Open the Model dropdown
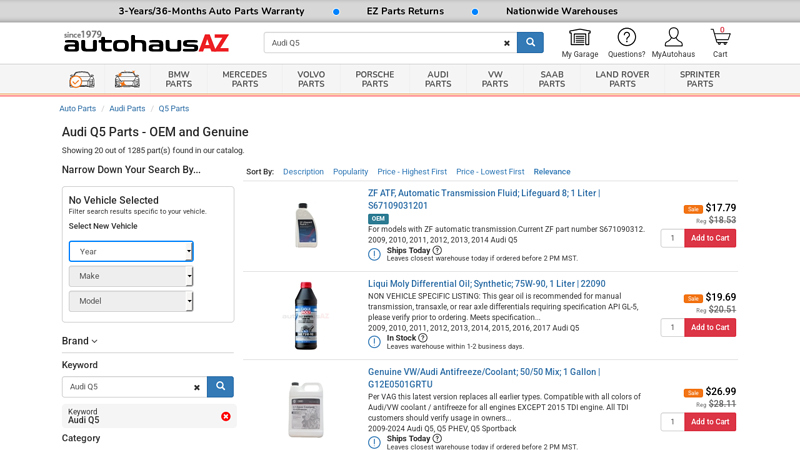 [x=131, y=301]
